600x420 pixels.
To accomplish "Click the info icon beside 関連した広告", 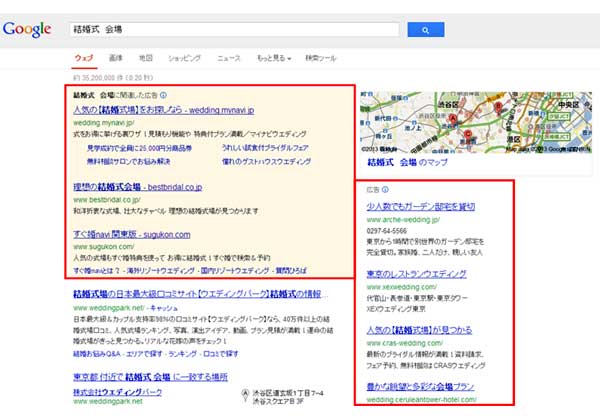I will (163, 95).
